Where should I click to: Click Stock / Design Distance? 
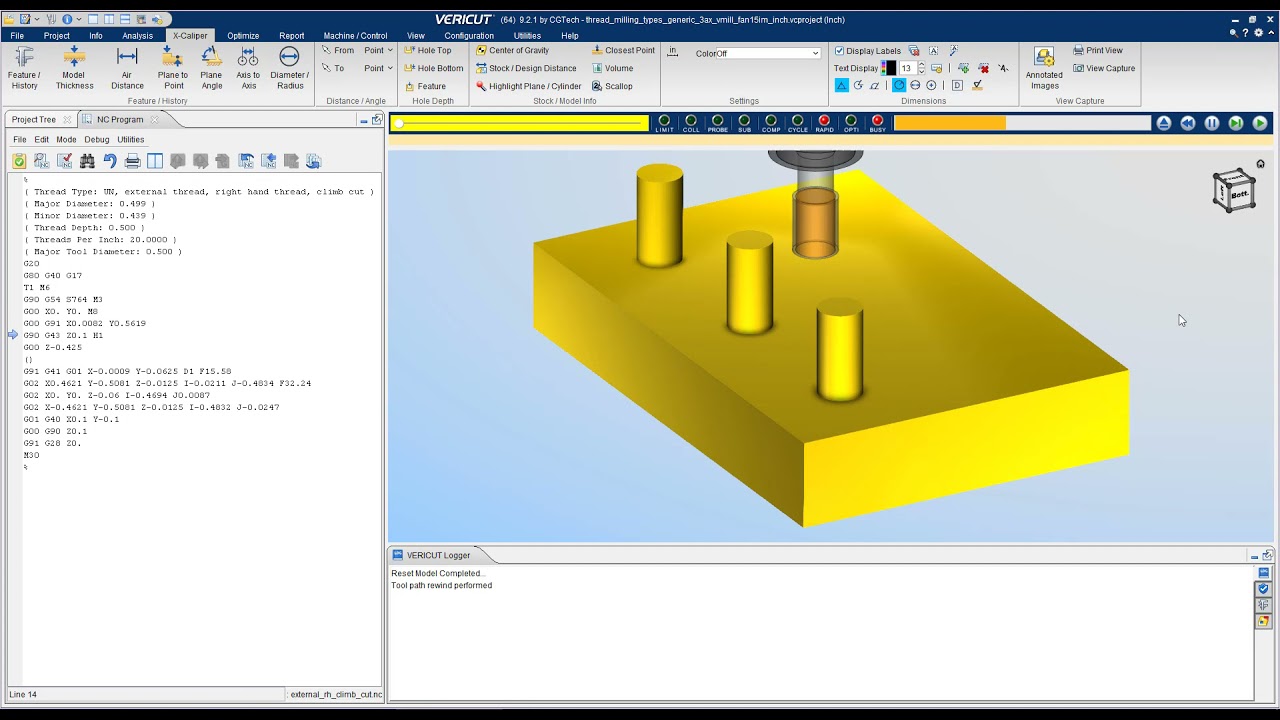pos(526,68)
